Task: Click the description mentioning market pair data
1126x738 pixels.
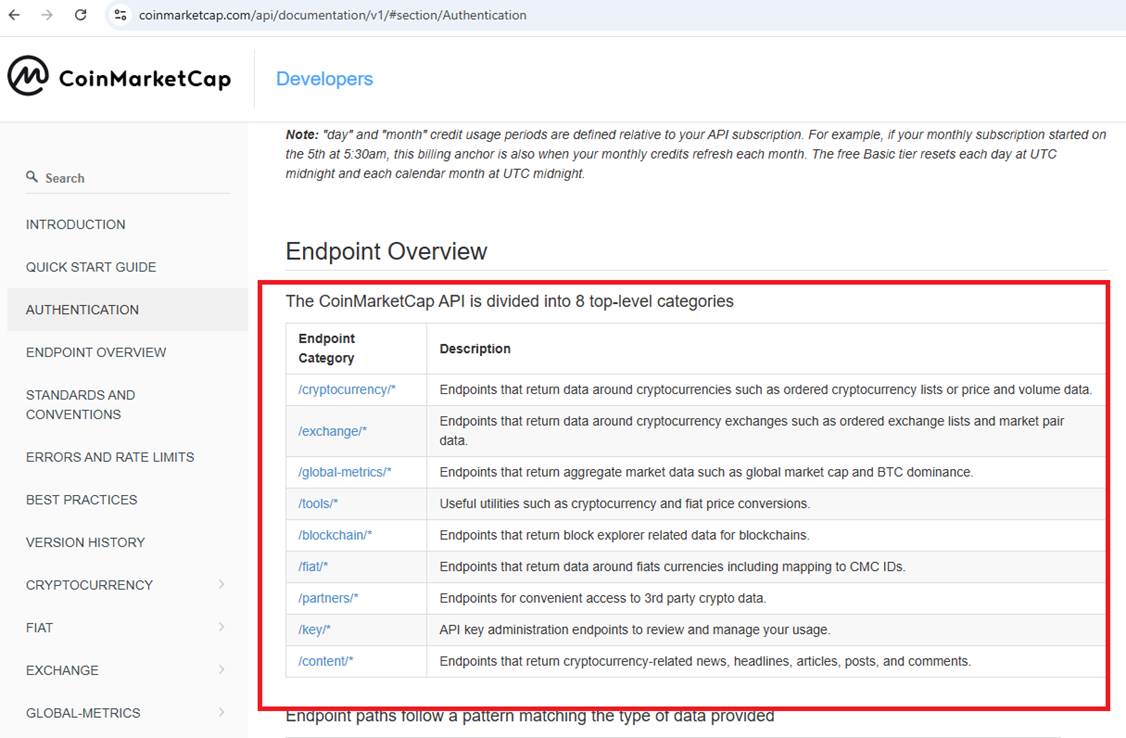Action: pyautogui.click(x=752, y=431)
